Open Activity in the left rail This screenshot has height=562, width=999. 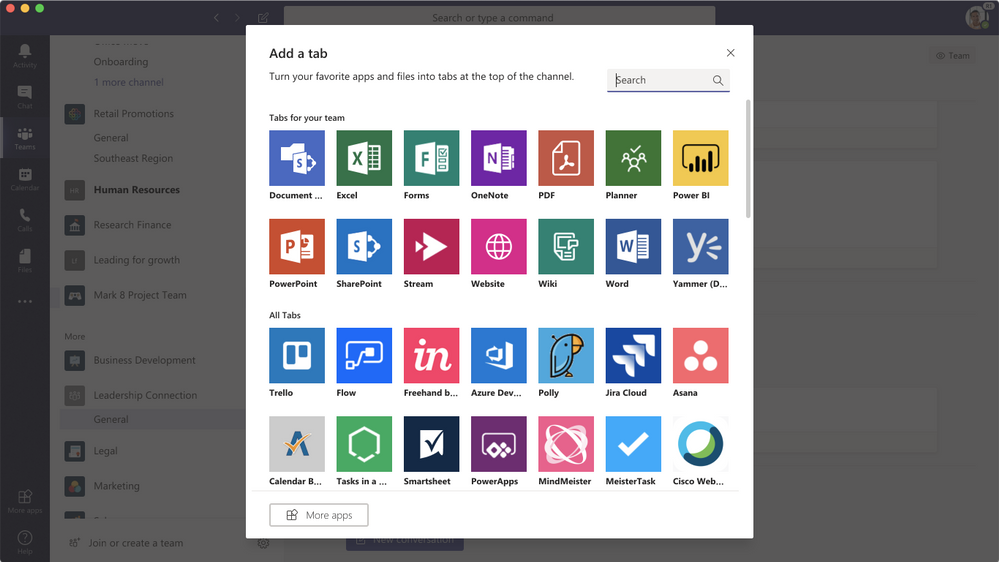point(25,56)
